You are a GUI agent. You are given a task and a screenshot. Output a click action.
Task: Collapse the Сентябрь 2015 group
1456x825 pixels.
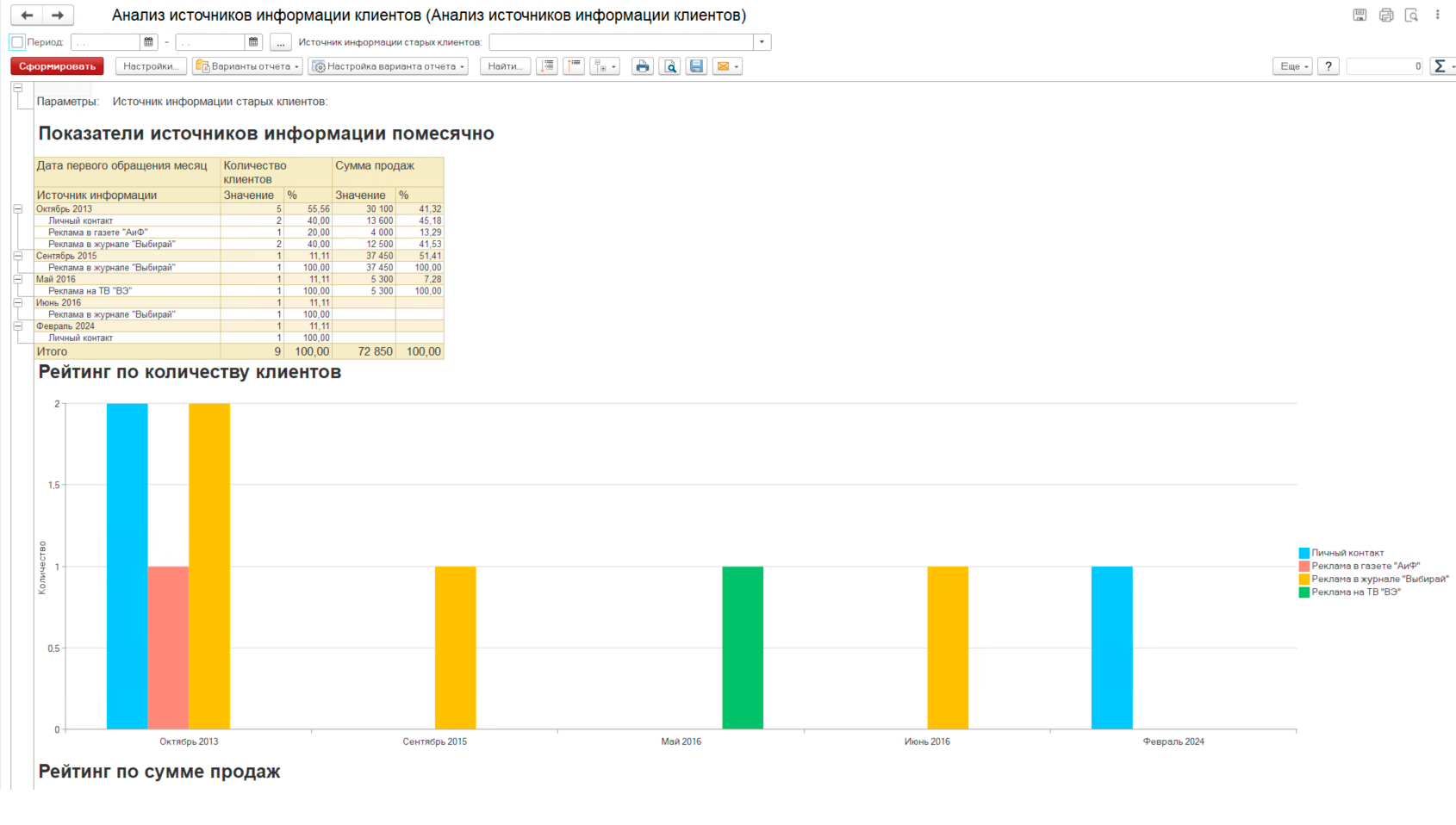click(17, 256)
